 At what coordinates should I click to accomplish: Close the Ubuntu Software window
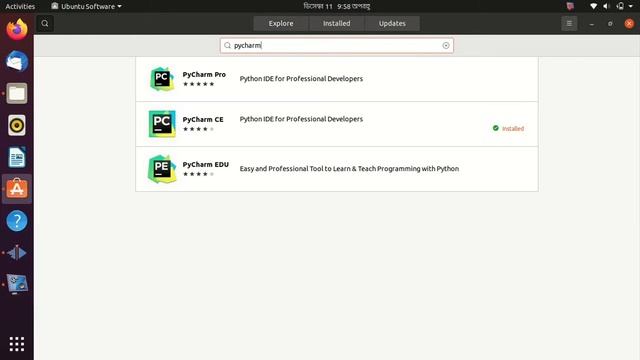629,24
